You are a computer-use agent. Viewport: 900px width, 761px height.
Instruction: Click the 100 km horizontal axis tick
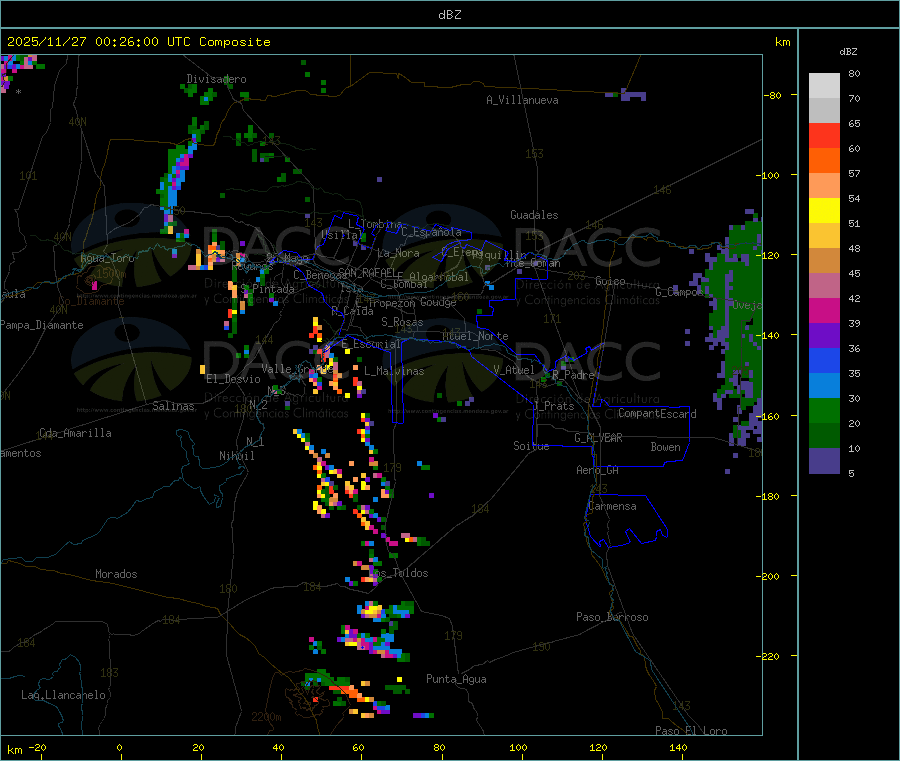pyautogui.click(x=518, y=747)
